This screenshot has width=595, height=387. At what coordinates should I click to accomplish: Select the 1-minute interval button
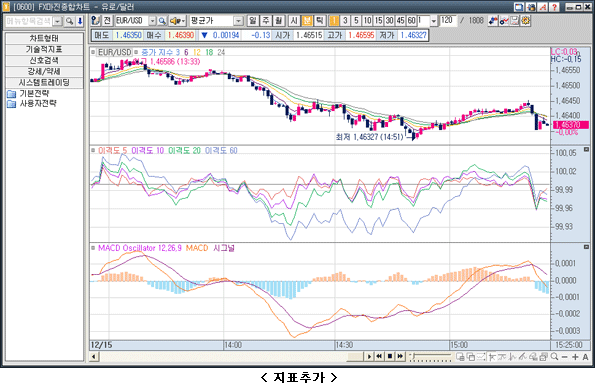[334, 20]
